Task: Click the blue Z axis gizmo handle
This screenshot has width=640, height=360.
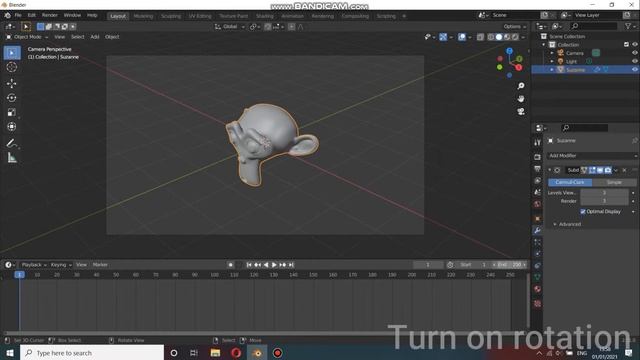Action: [x=509, y=51]
